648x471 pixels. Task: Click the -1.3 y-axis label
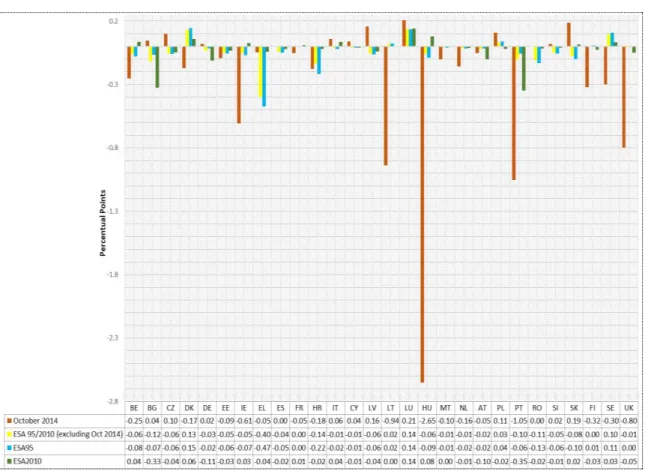[x=113, y=211]
